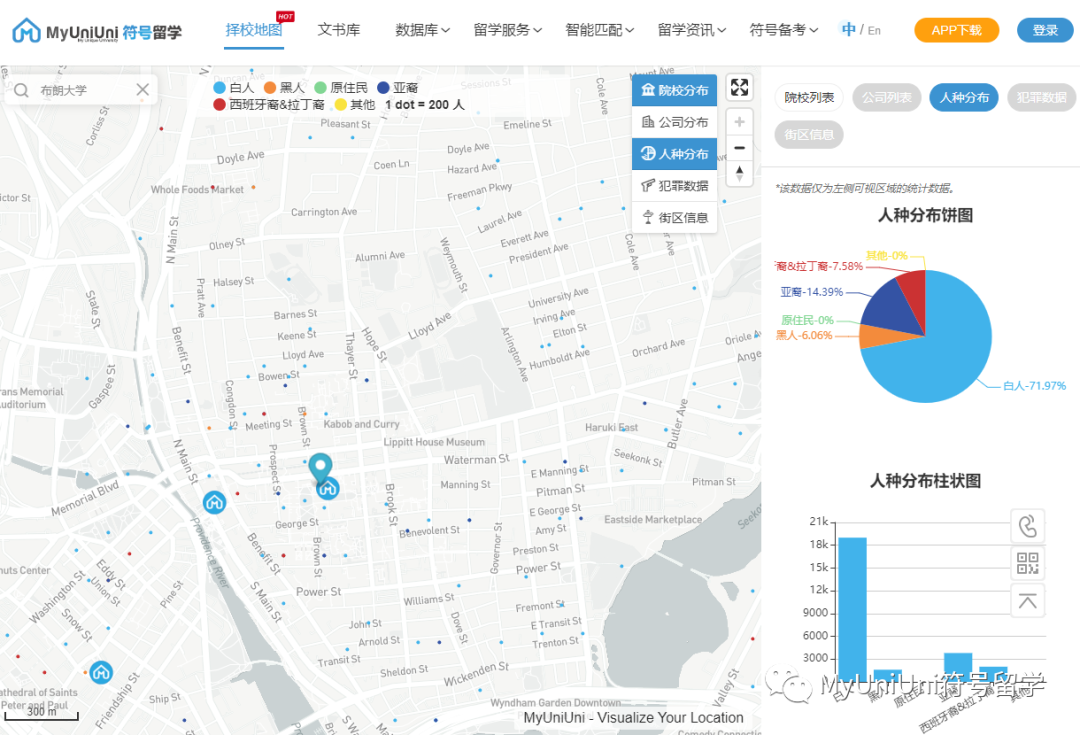Viewport: 1080px width, 735px height.
Task: Click the back-to-top arrow icon
Action: click(1028, 600)
